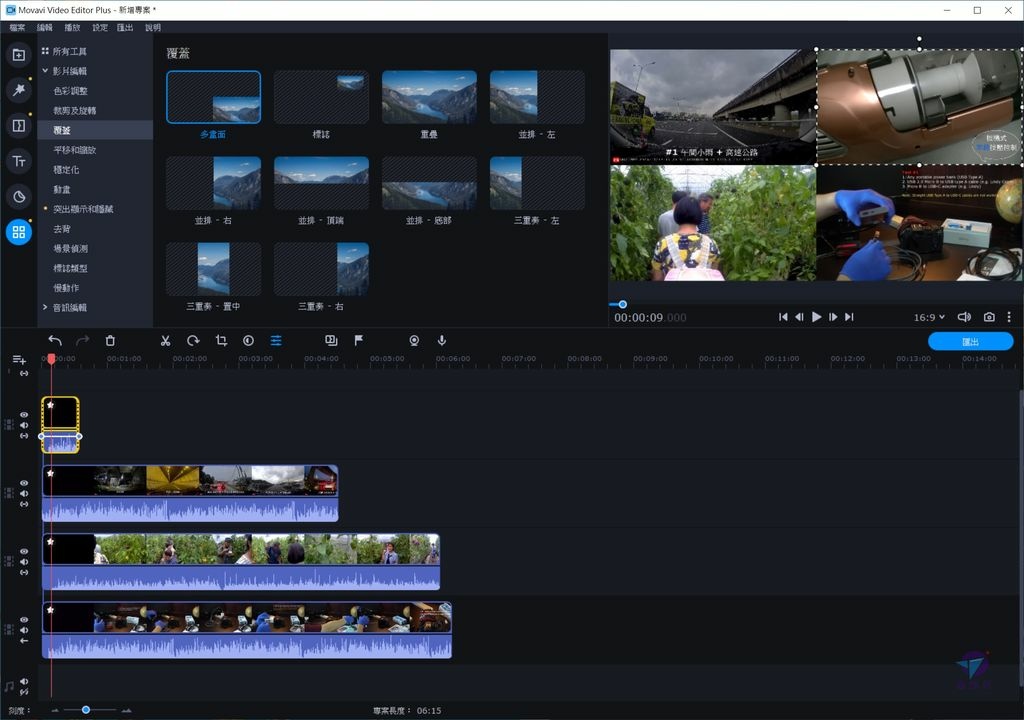Step back one frame
Screen dimensions: 1024x720
tap(799, 317)
